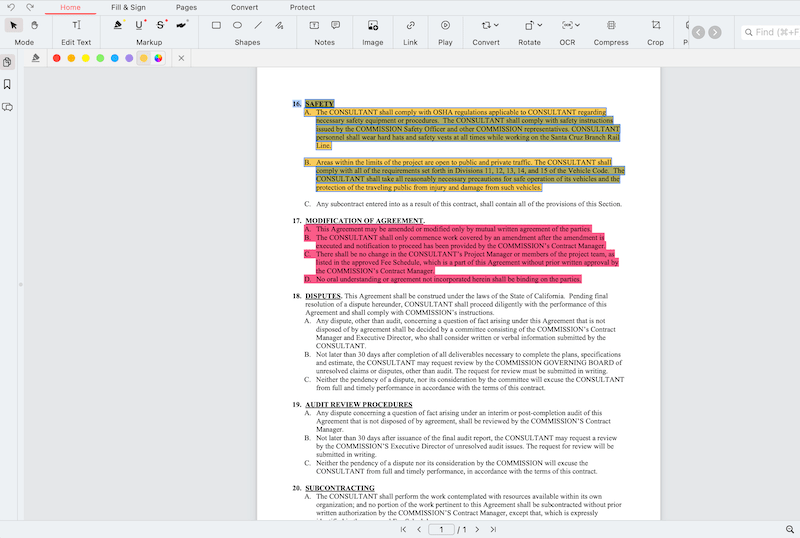This screenshot has width=800, height=538.
Task: Insert a comment bubble note
Action: [335, 25]
